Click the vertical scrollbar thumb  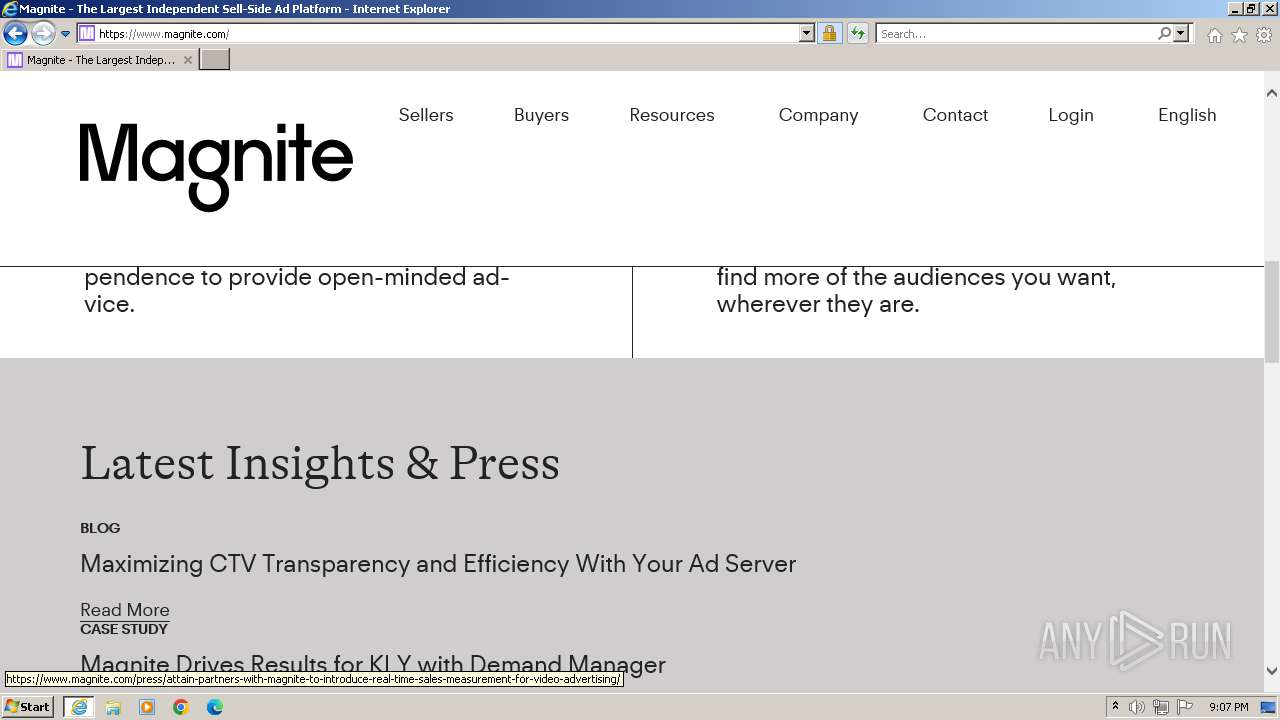[x=1272, y=311]
